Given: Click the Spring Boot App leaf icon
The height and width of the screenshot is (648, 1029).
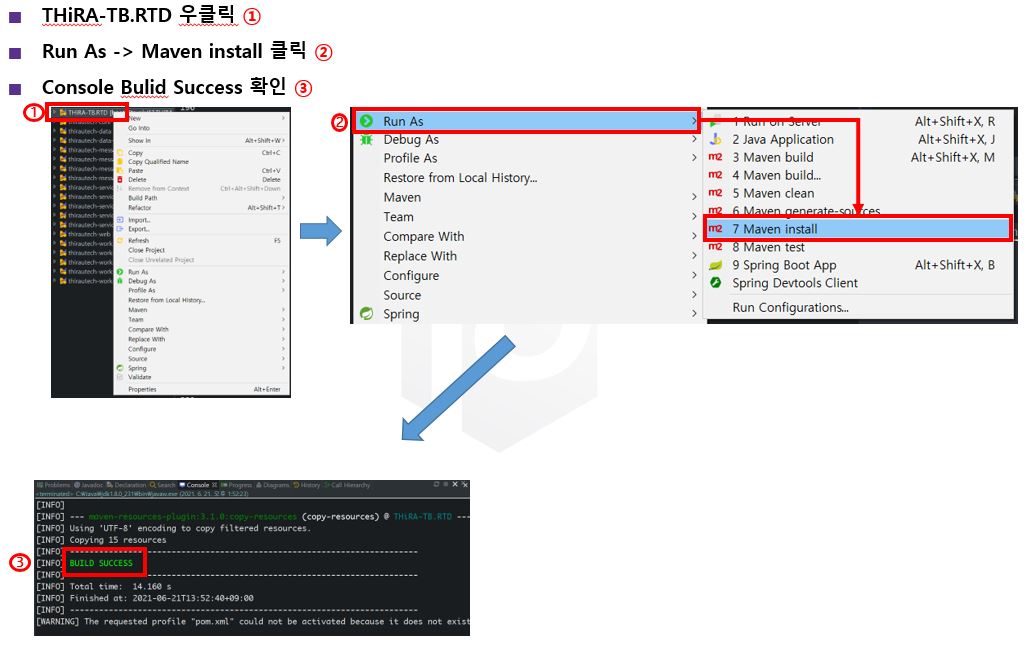Looking at the screenshot, I should click(715, 265).
